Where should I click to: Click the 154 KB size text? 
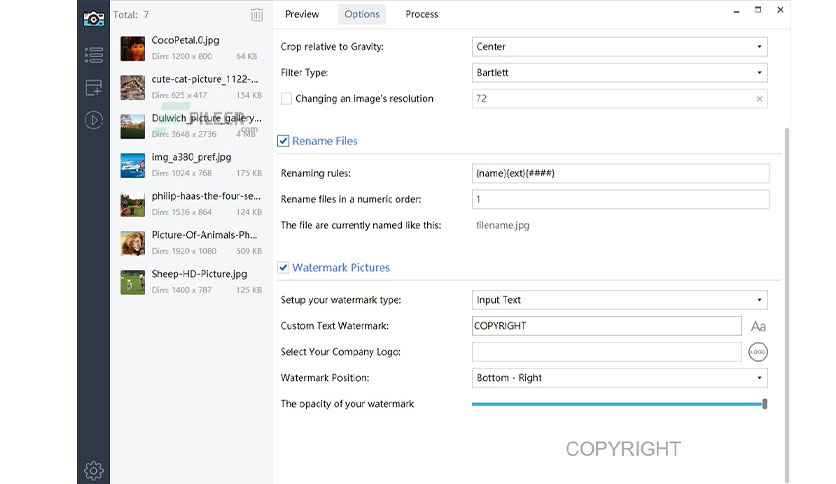point(249,95)
